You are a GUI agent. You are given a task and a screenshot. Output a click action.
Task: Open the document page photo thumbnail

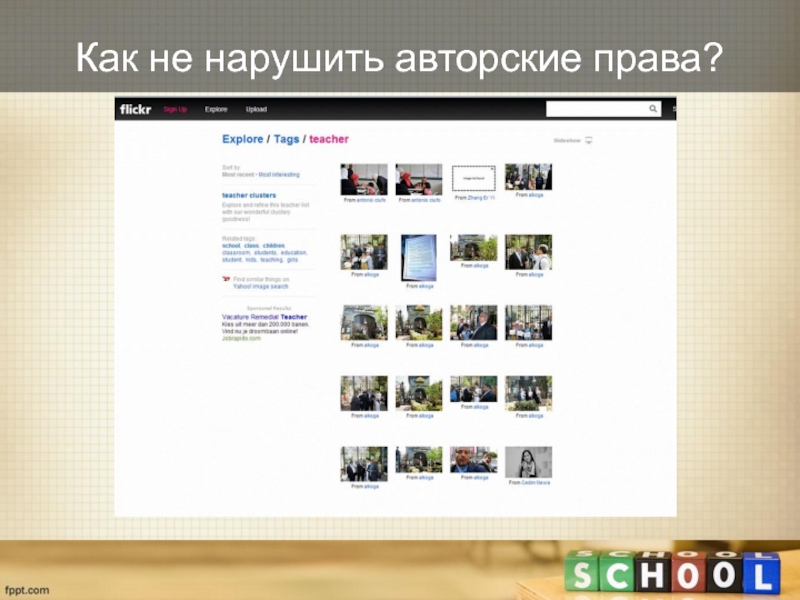419,258
